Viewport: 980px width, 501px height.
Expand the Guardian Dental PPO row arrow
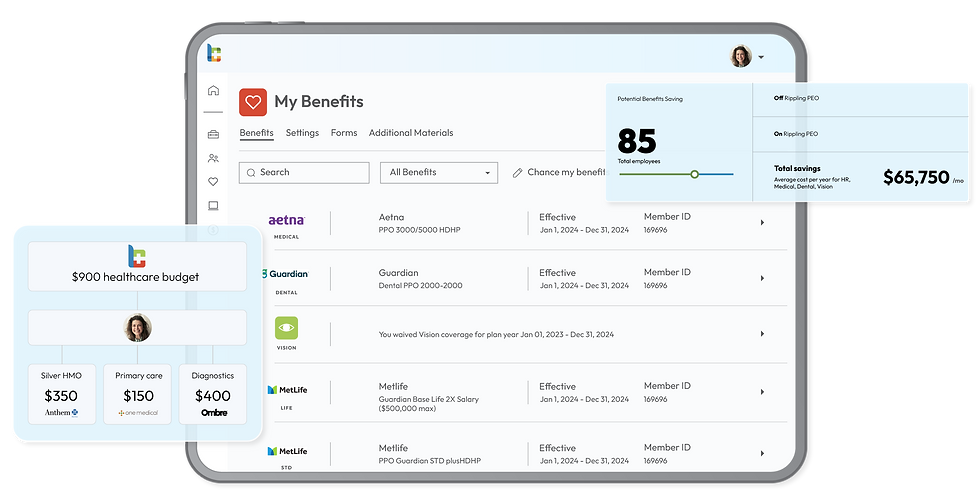[x=762, y=278]
